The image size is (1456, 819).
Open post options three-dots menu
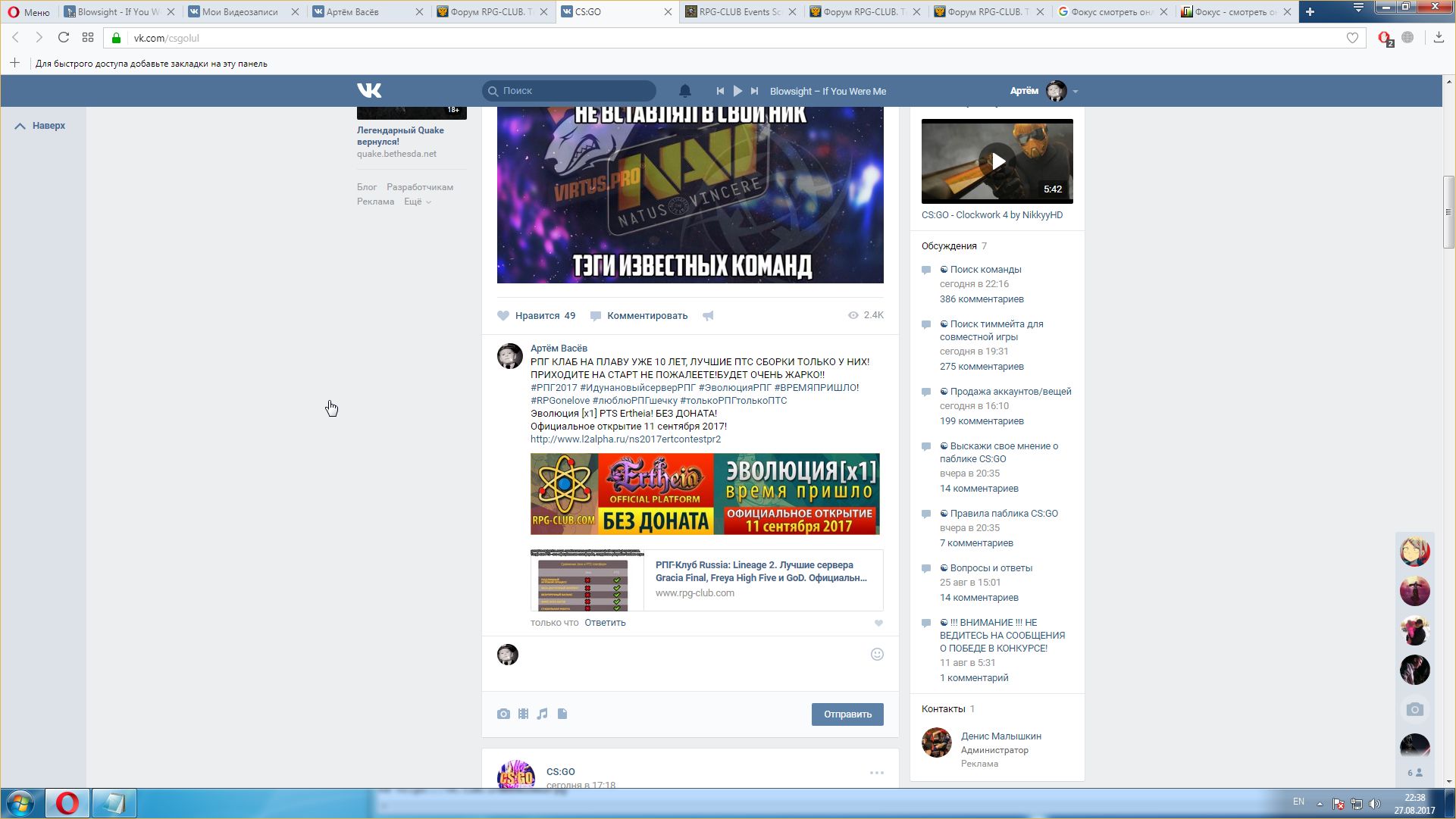coord(877,773)
